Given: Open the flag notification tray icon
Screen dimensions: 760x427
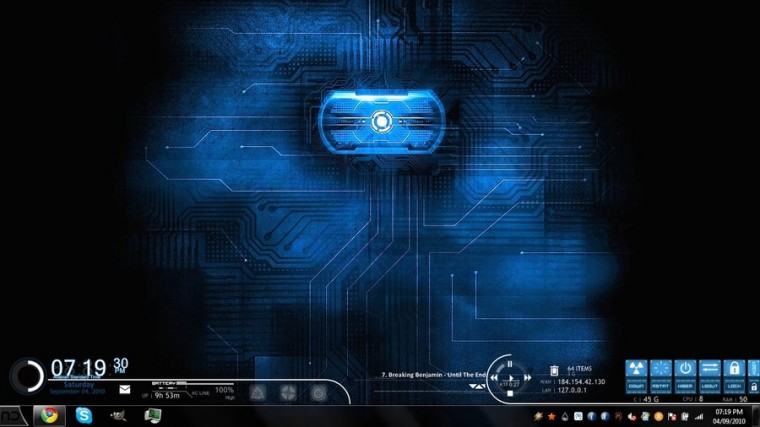Looking at the screenshot, I should tap(672, 416).
